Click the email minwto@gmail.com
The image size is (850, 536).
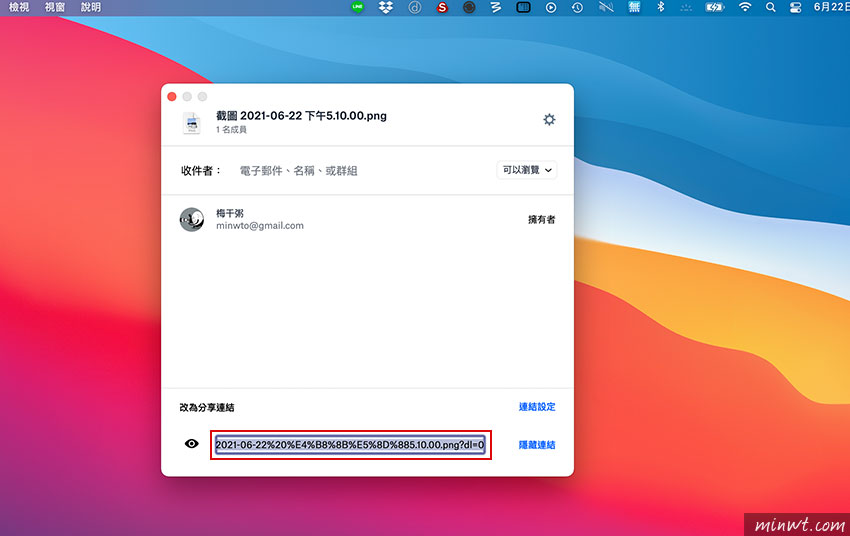pyautogui.click(x=260, y=226)
